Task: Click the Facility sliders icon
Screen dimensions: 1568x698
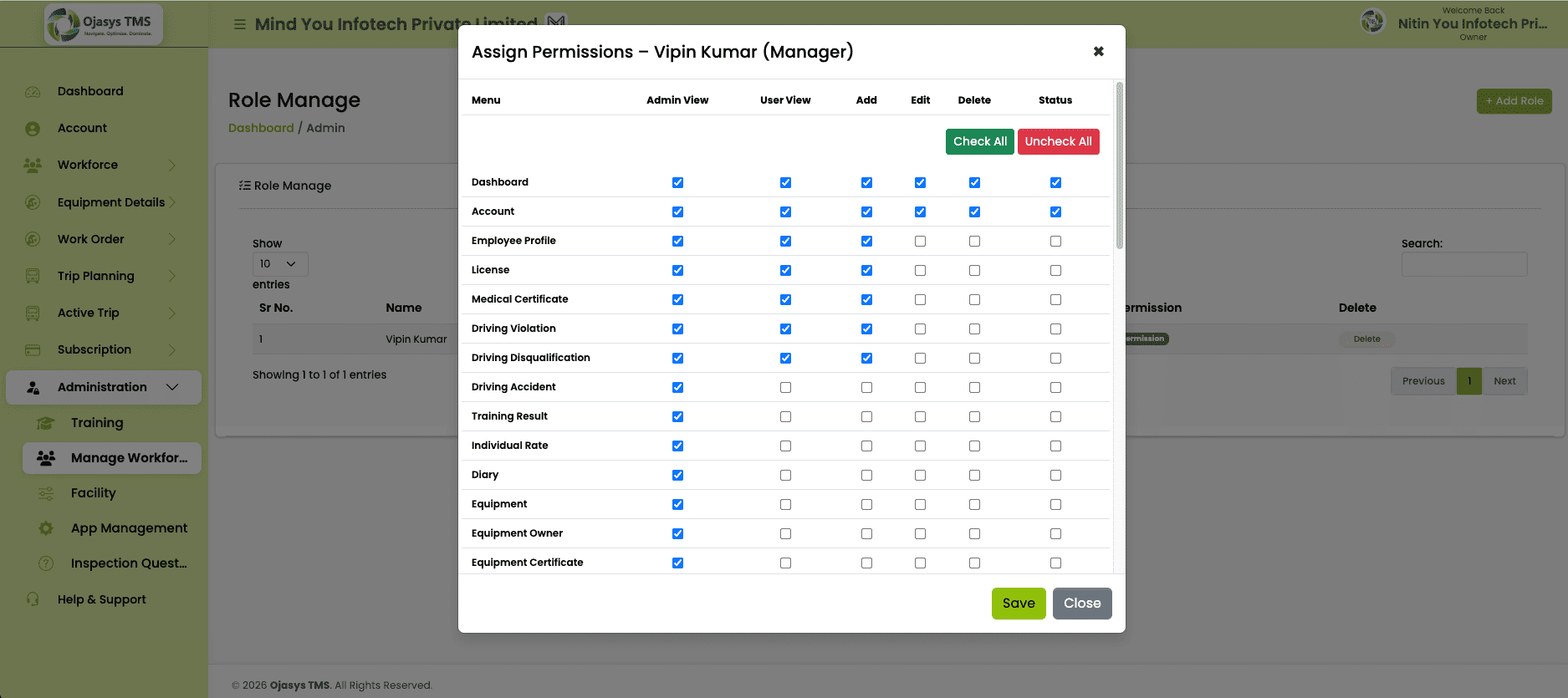Action: (x=46, y=493)
